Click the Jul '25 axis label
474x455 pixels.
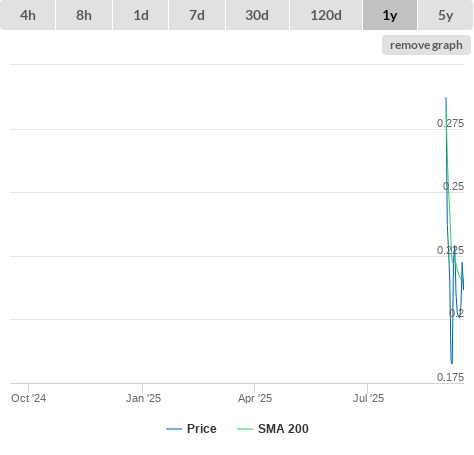click(368, 398)
